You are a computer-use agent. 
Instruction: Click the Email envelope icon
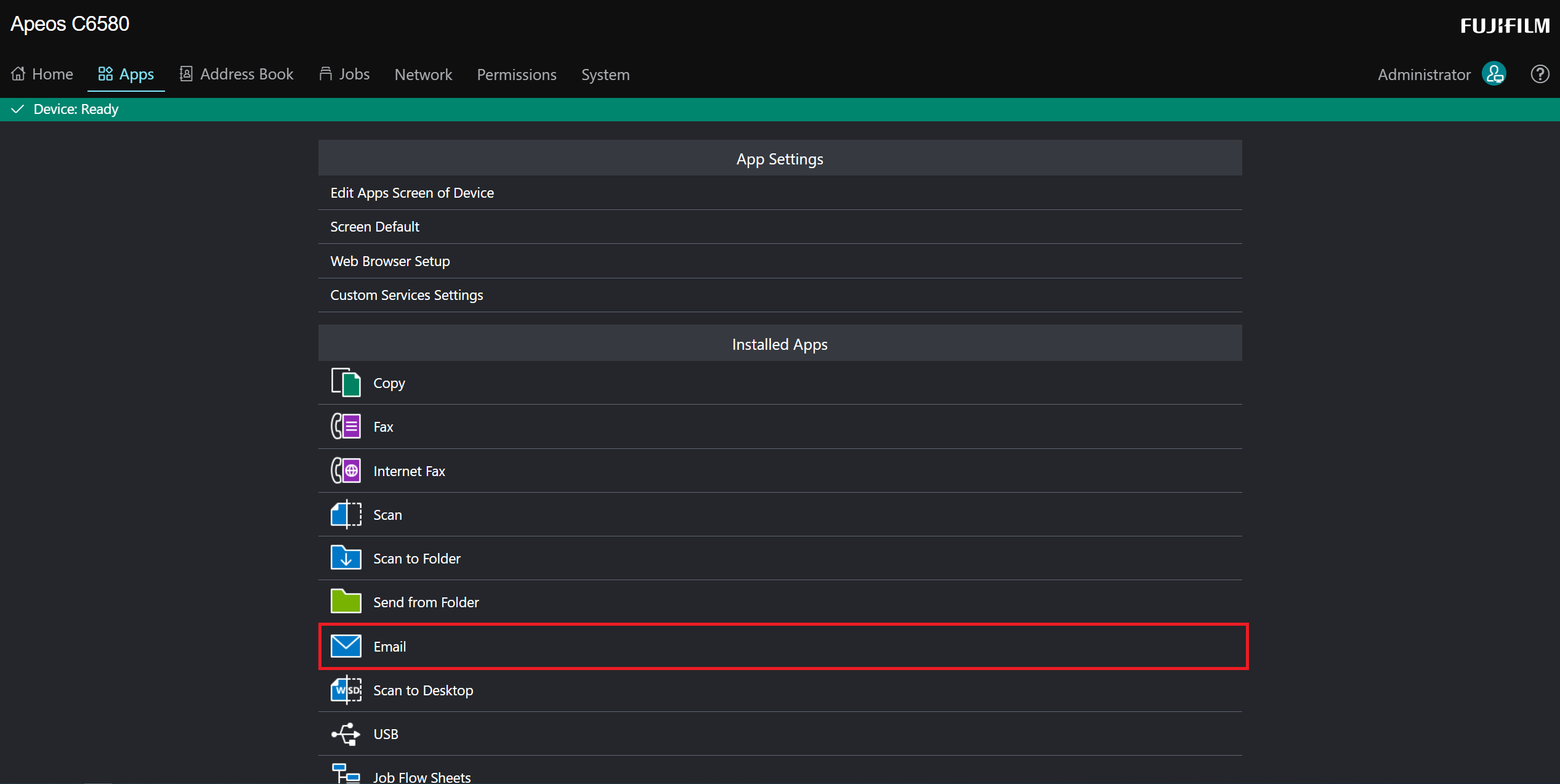pos(346,646)
